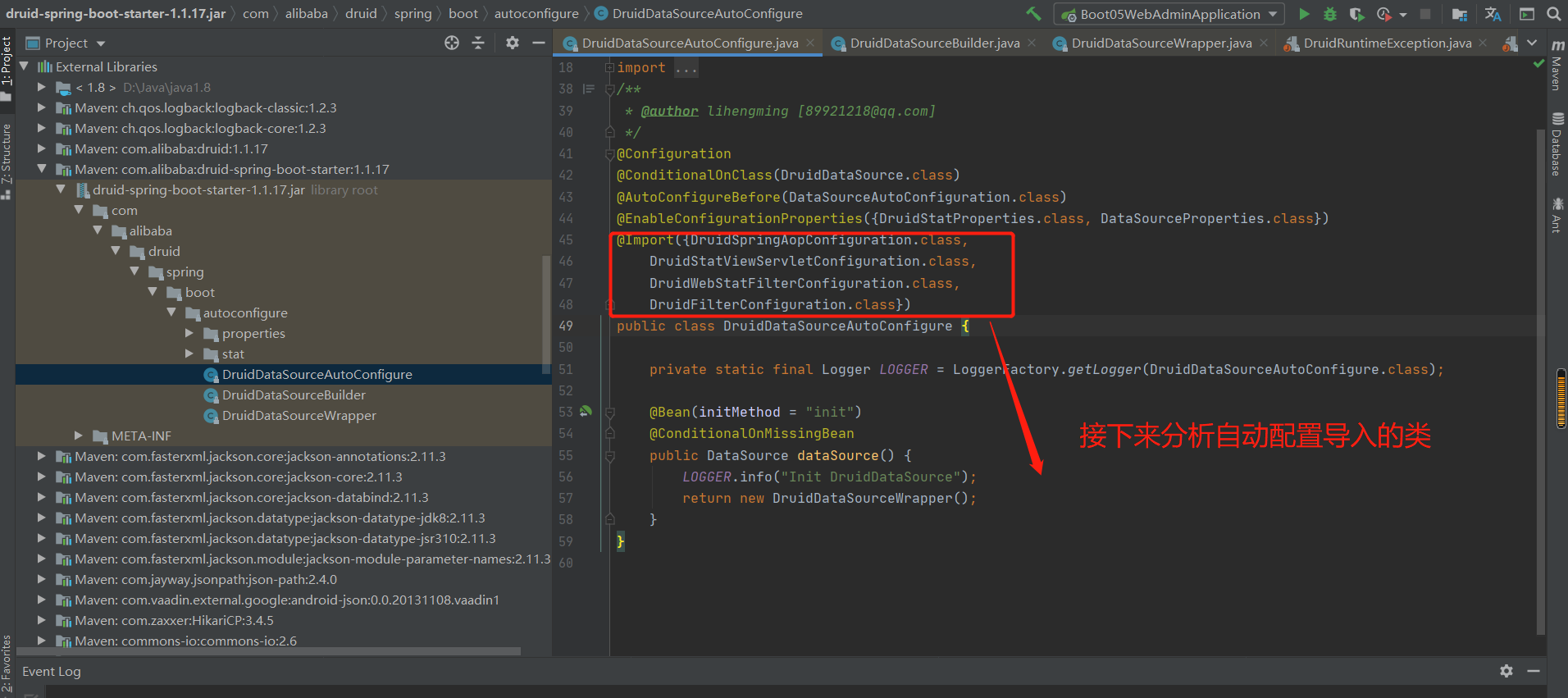The width and height of the screenshot is (1568, 698).
Task: Expand the folded import block on line 18
Action: pos(609,67)
